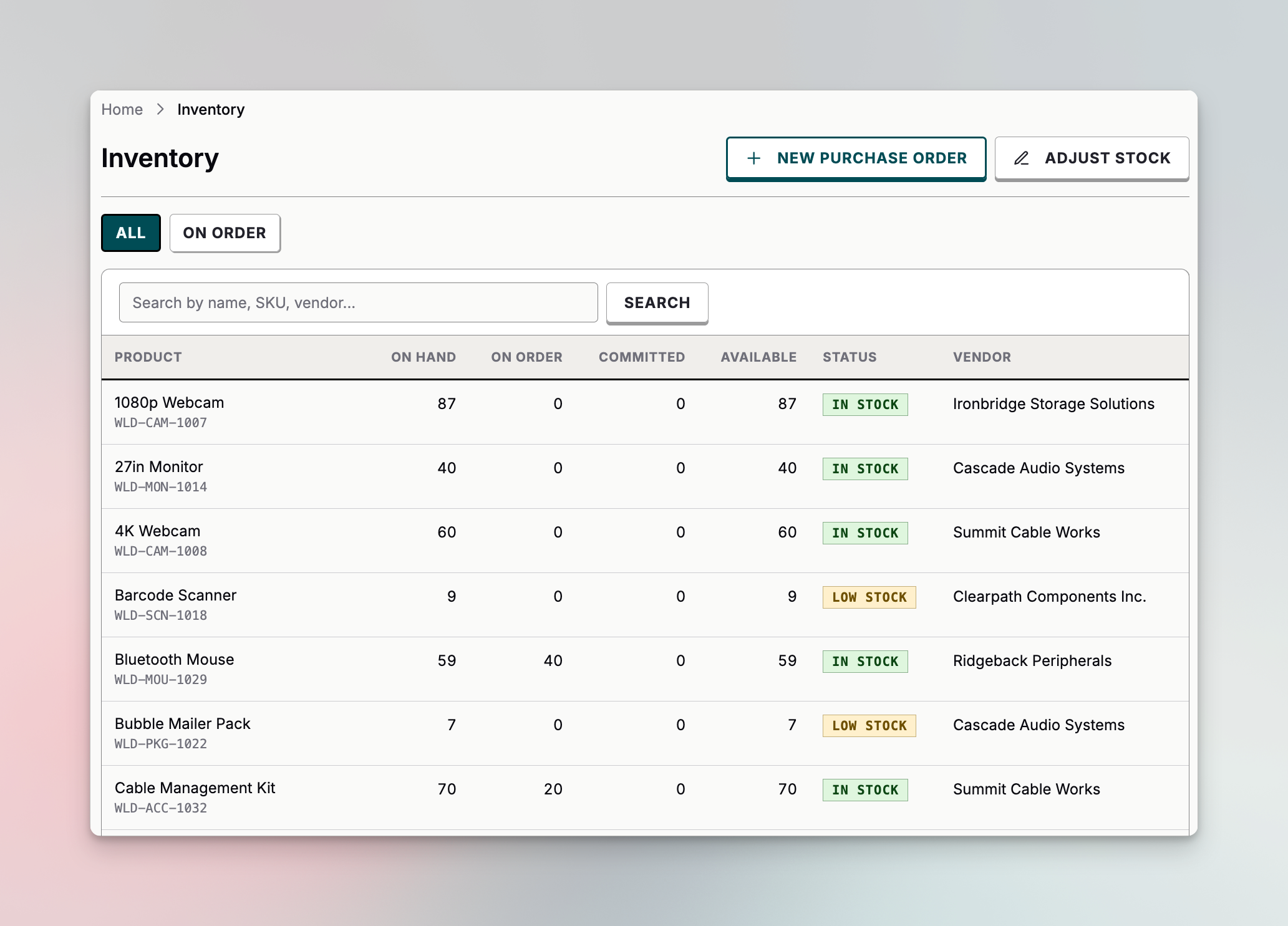
Task: Click the Inventory breadcrumb label
Action: 211,109
